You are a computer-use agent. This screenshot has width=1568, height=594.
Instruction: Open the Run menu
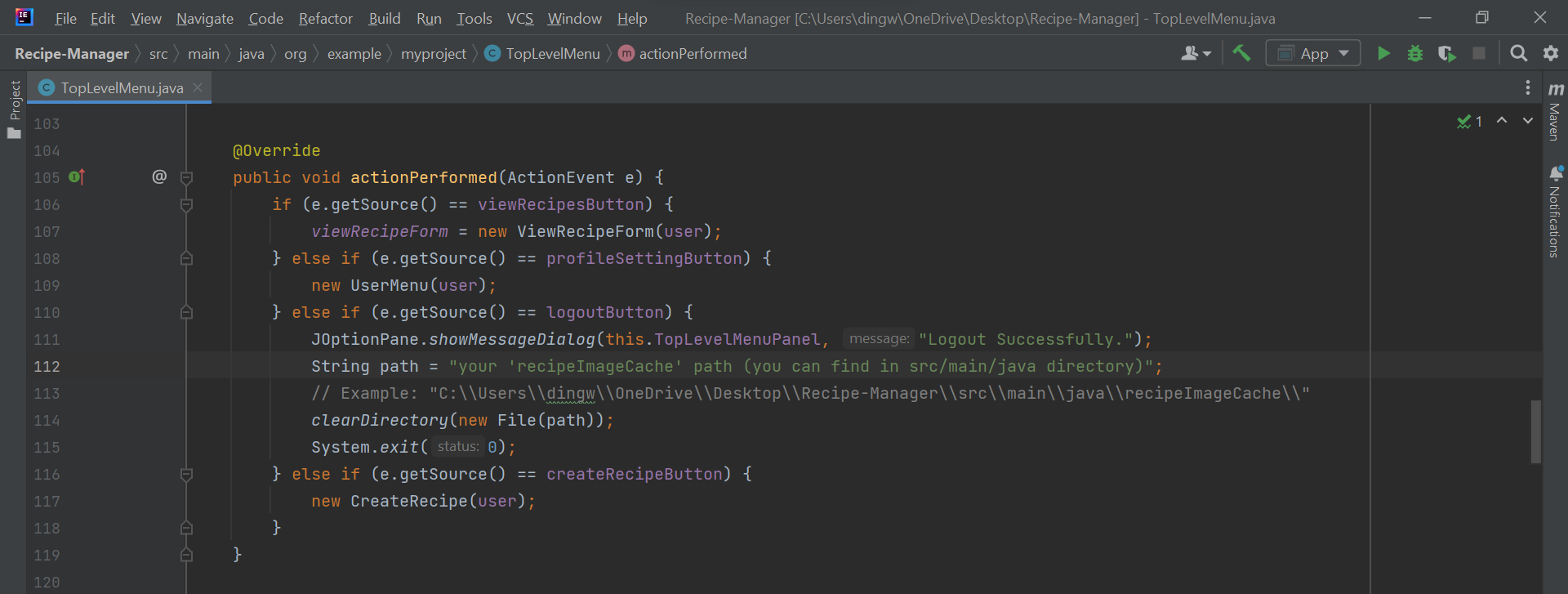coord(429,18)
